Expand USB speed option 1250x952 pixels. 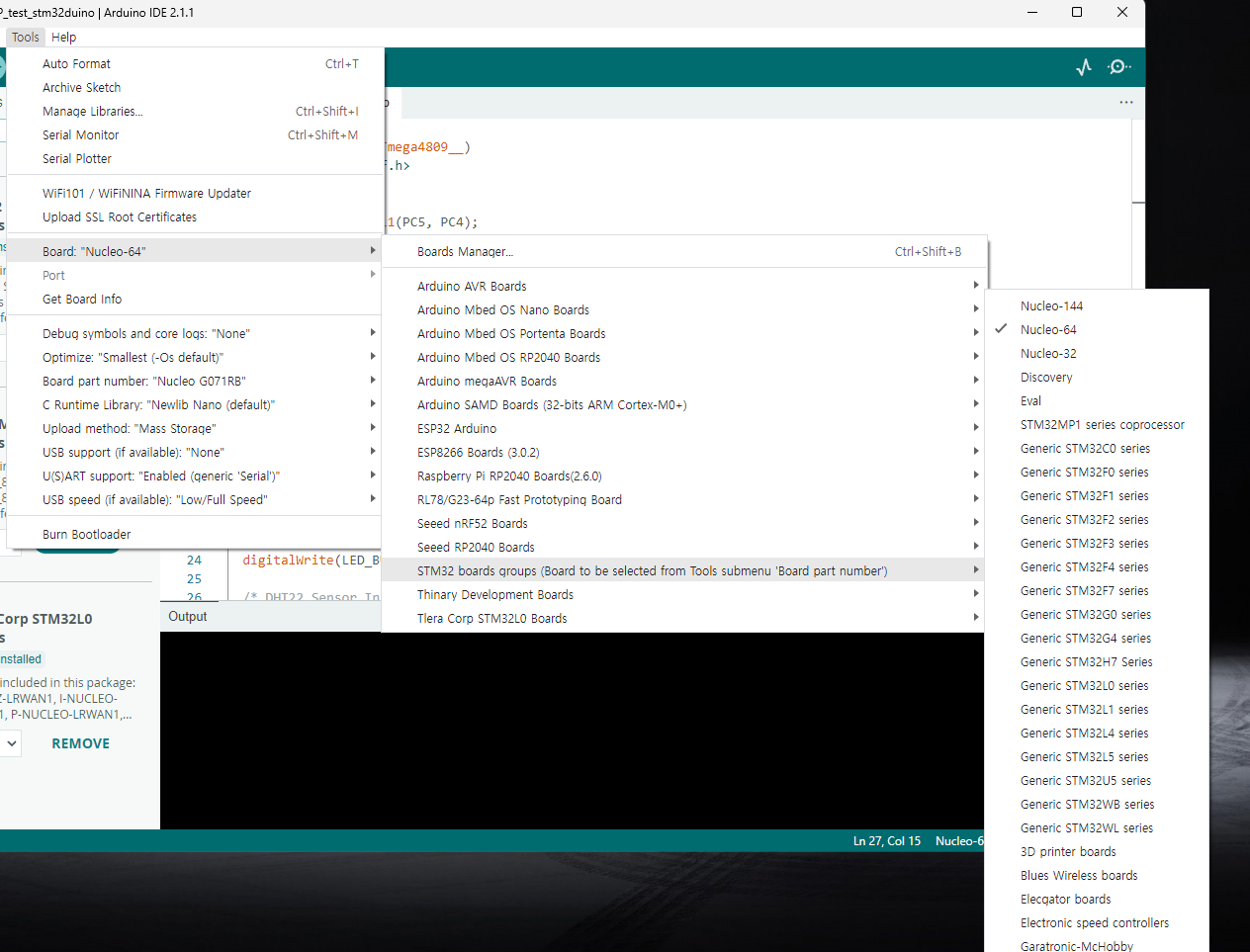coord(195,500)
